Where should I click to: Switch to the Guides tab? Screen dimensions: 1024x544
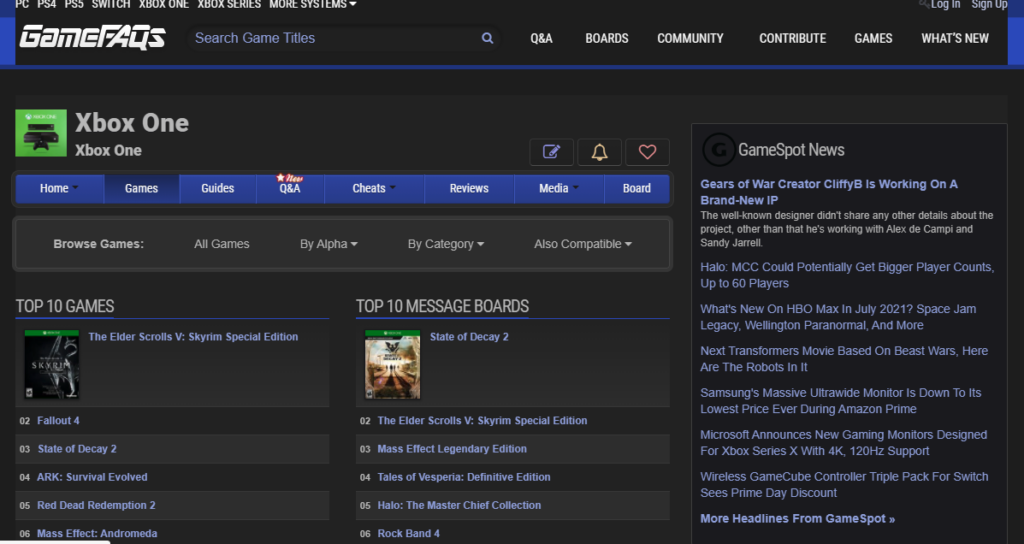(217, 188)
